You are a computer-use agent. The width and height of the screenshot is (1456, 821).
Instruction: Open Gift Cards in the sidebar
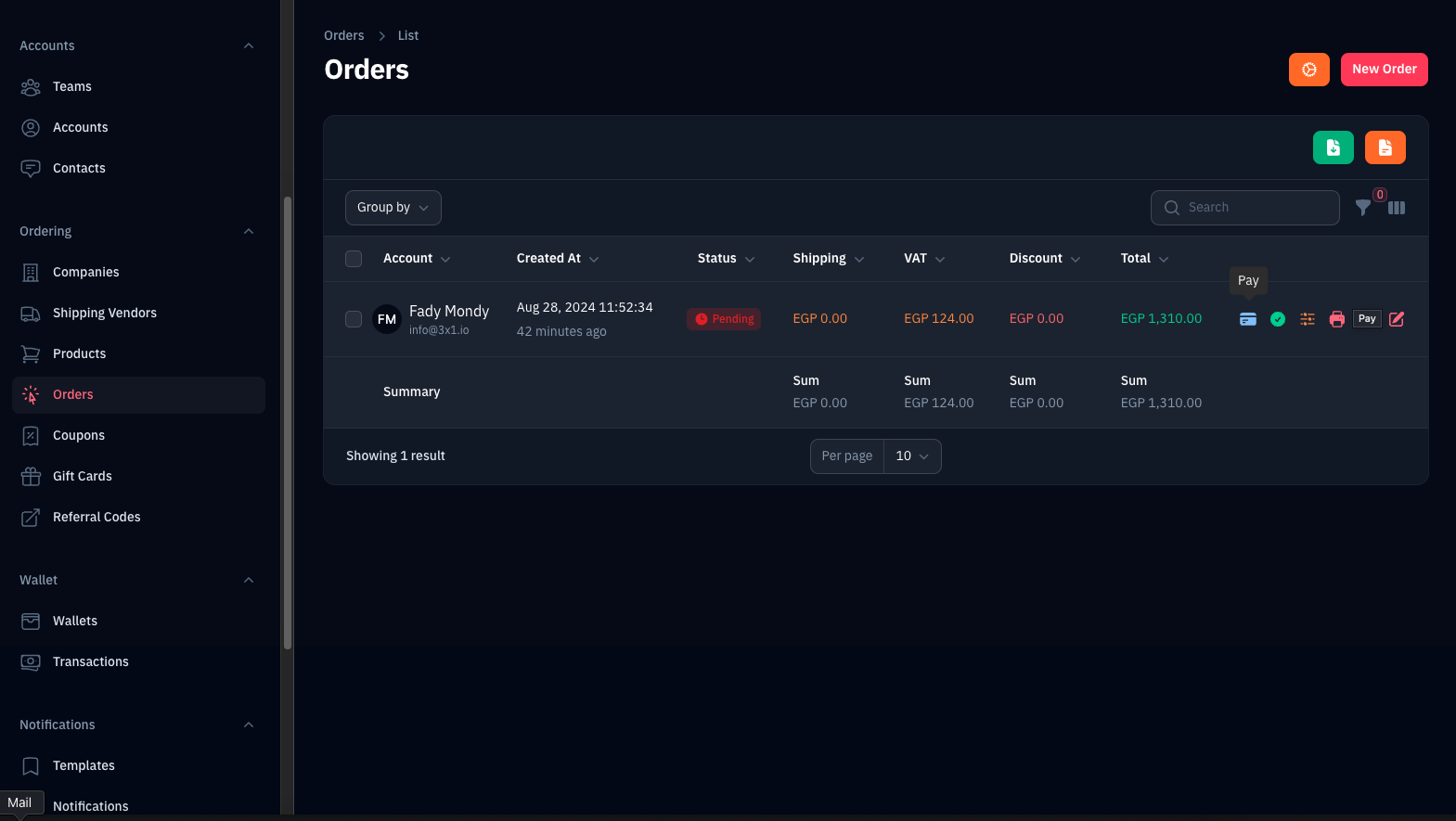[x=139, y=476]
